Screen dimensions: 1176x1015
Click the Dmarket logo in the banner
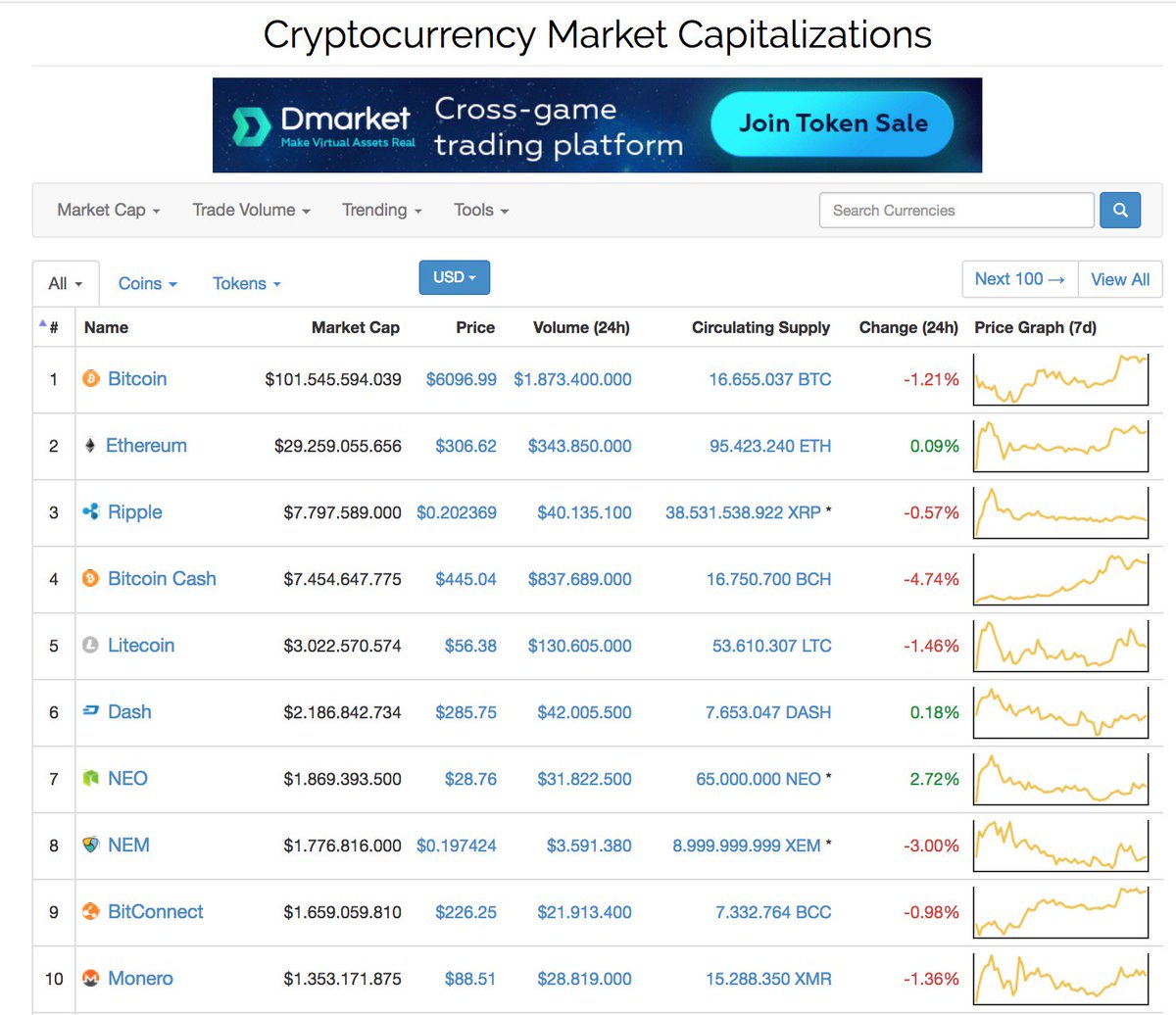coord(323,125)
